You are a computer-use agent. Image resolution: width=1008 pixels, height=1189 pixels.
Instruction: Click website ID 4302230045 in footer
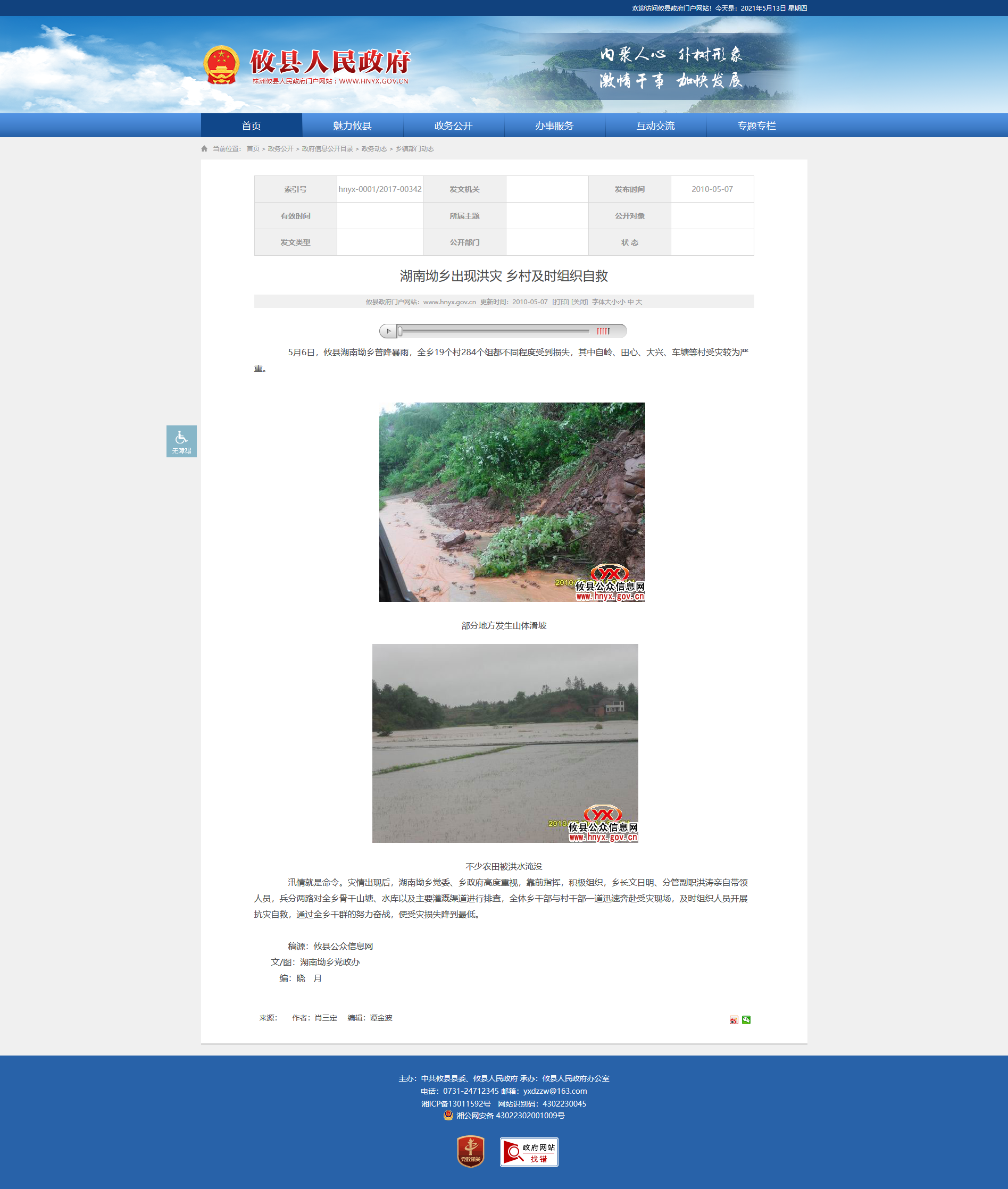tap(564, 1103)
